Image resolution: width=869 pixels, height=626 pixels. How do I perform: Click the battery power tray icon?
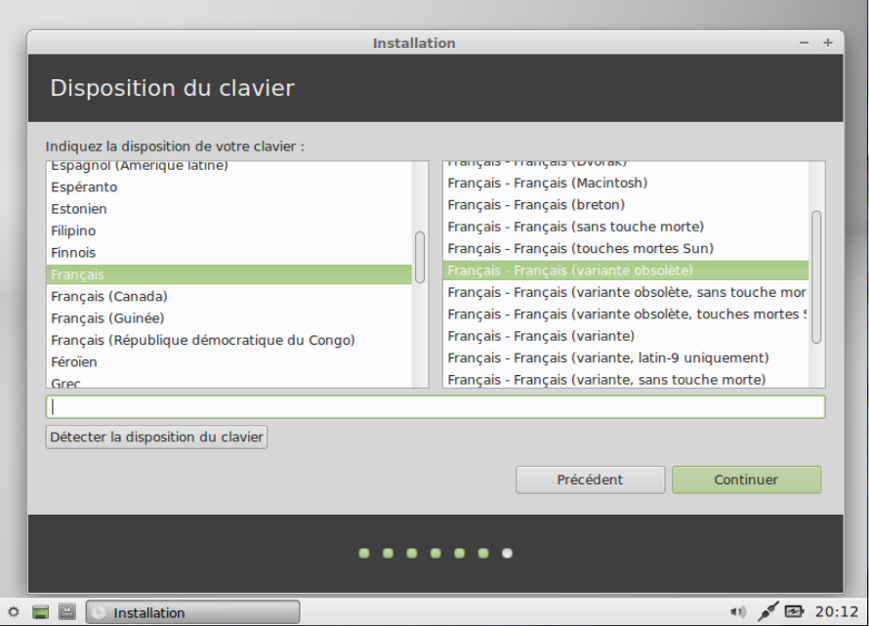coord(794,612)
